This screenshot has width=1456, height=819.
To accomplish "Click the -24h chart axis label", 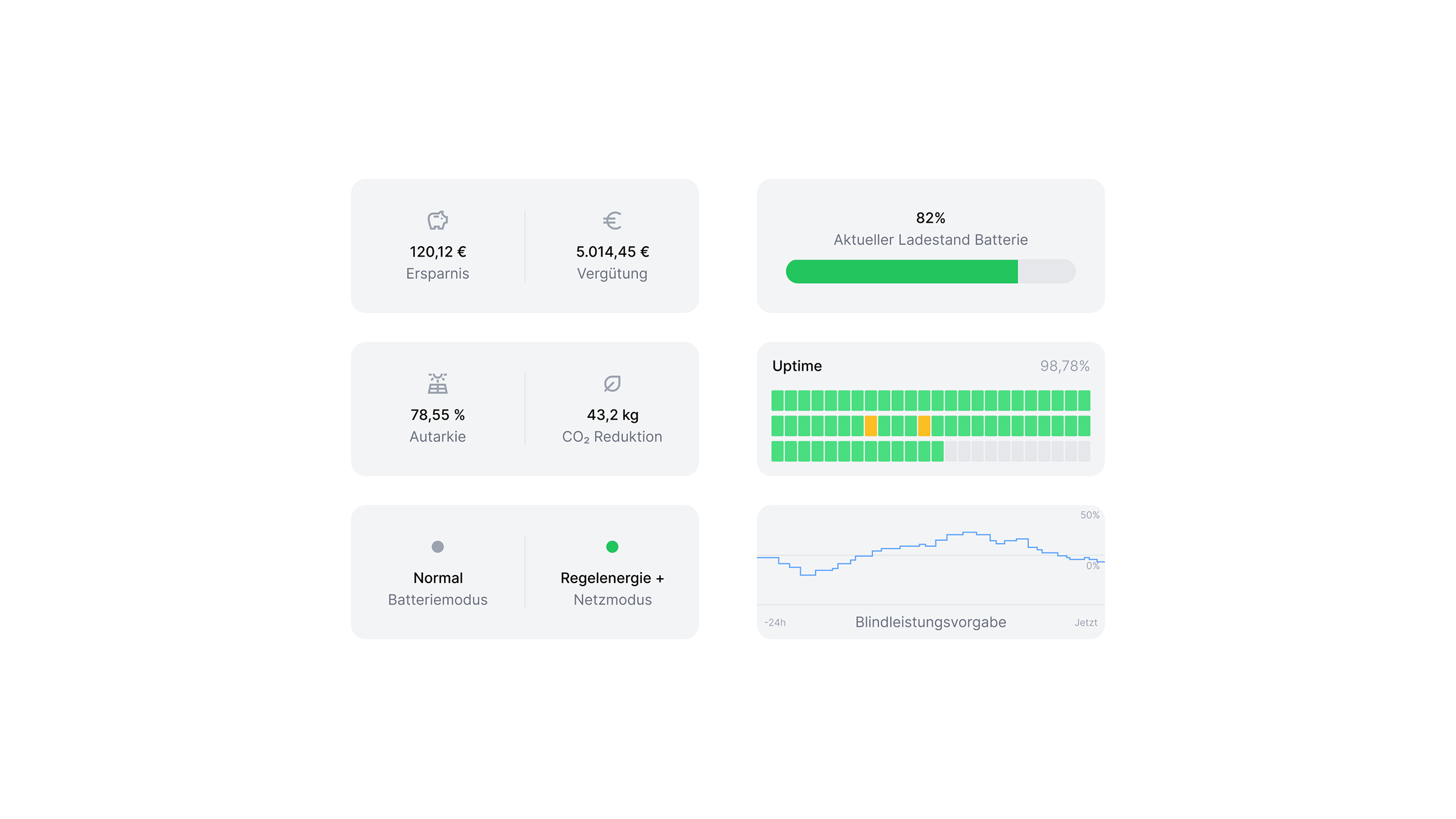I will 775,622.
